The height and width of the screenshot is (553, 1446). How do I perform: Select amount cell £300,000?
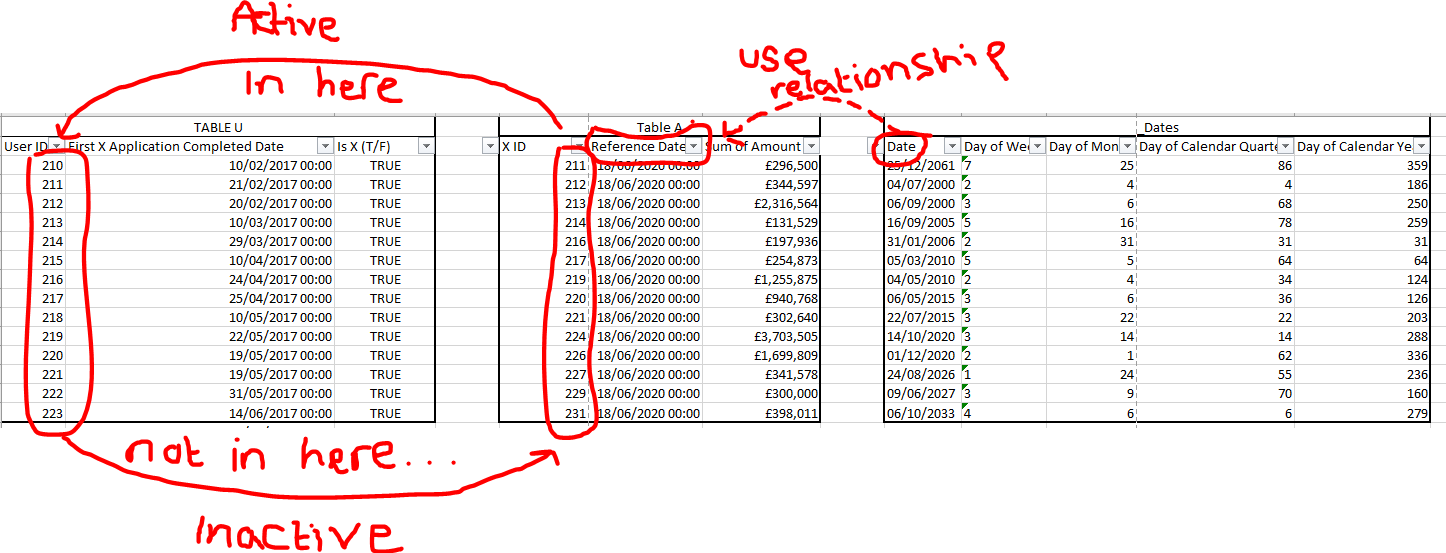point(761,393)
